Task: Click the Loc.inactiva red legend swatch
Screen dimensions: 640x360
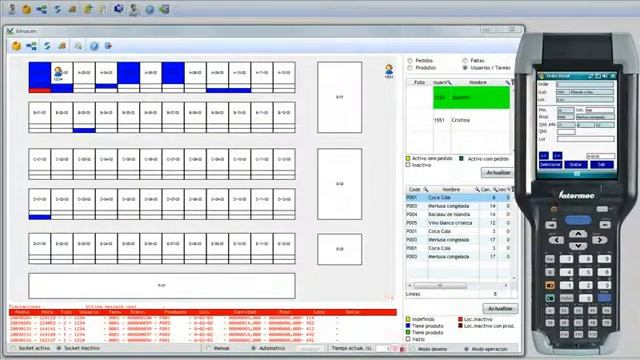Action: click(x=460, y=319)
